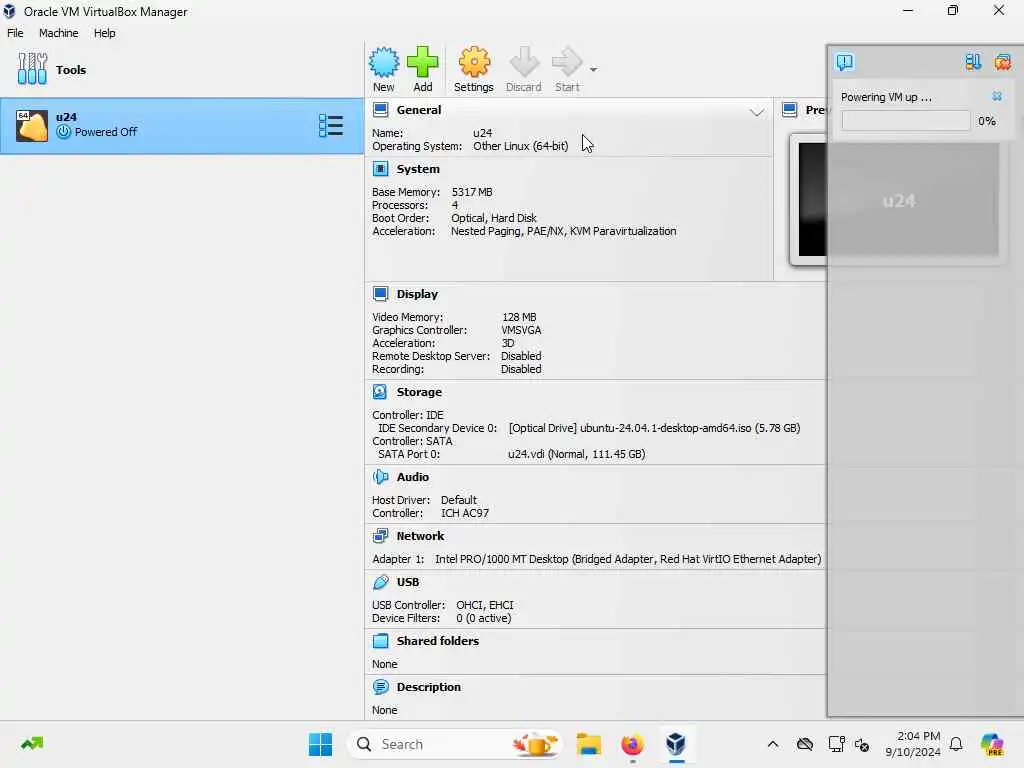Click the Boot Order value Optical, Hard Disk
This screenshot has height=768, width=1024.
click(494, 218)
